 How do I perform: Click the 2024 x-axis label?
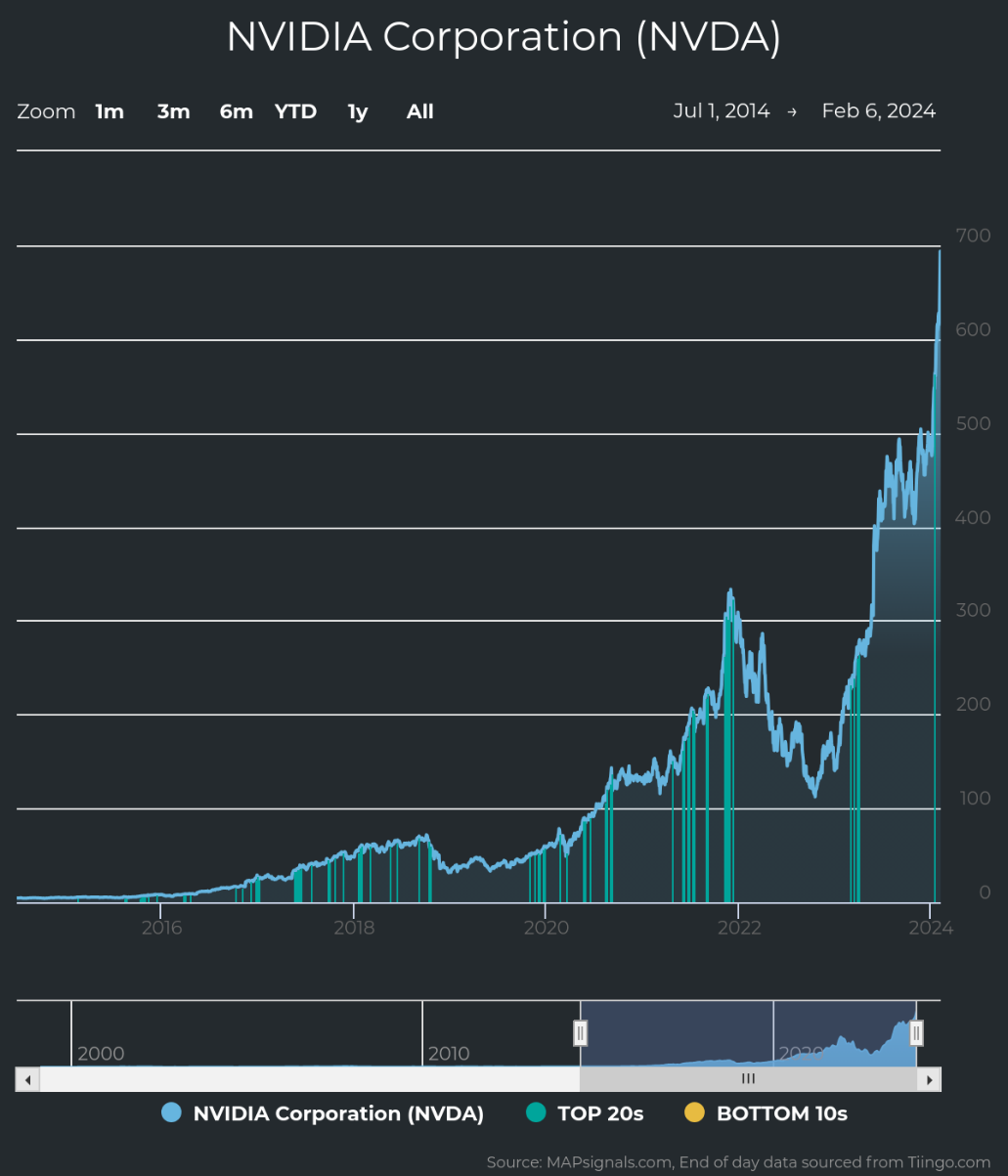[x=931, y=928]
